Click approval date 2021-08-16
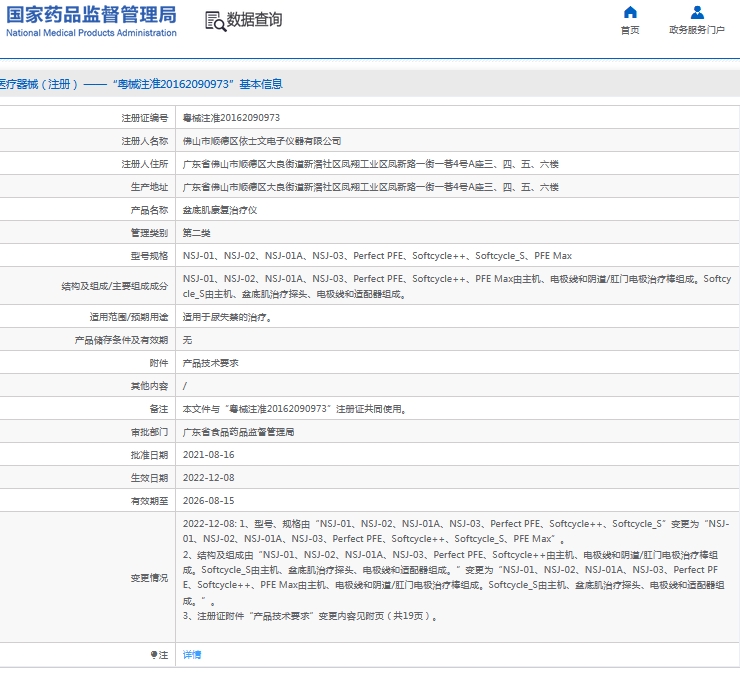Screen dimensions: 740x673 click(209, 455)
